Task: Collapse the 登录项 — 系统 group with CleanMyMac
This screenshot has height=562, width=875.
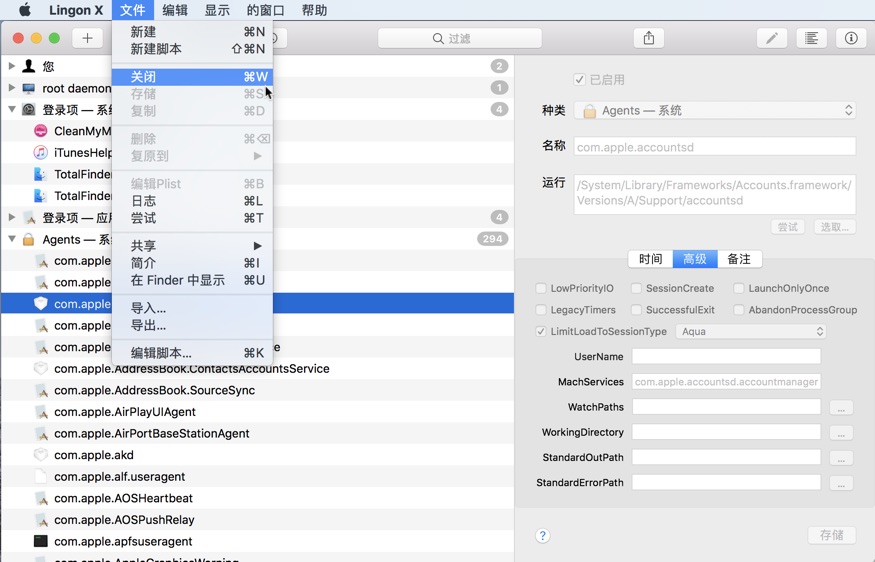Action: [11, 109]
